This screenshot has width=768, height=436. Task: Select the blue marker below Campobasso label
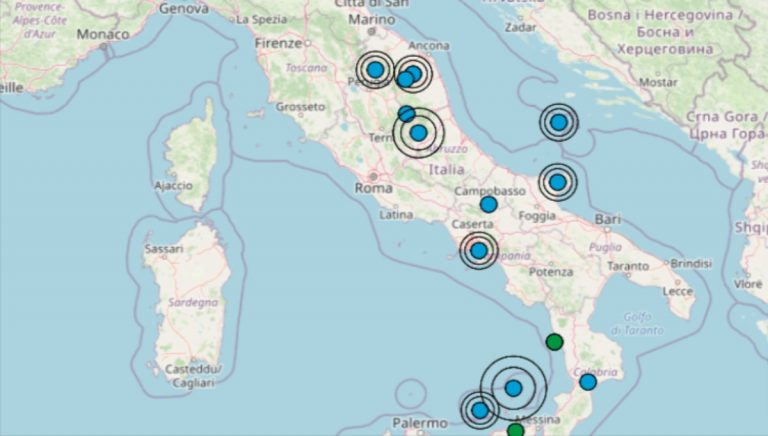point(488,204)
